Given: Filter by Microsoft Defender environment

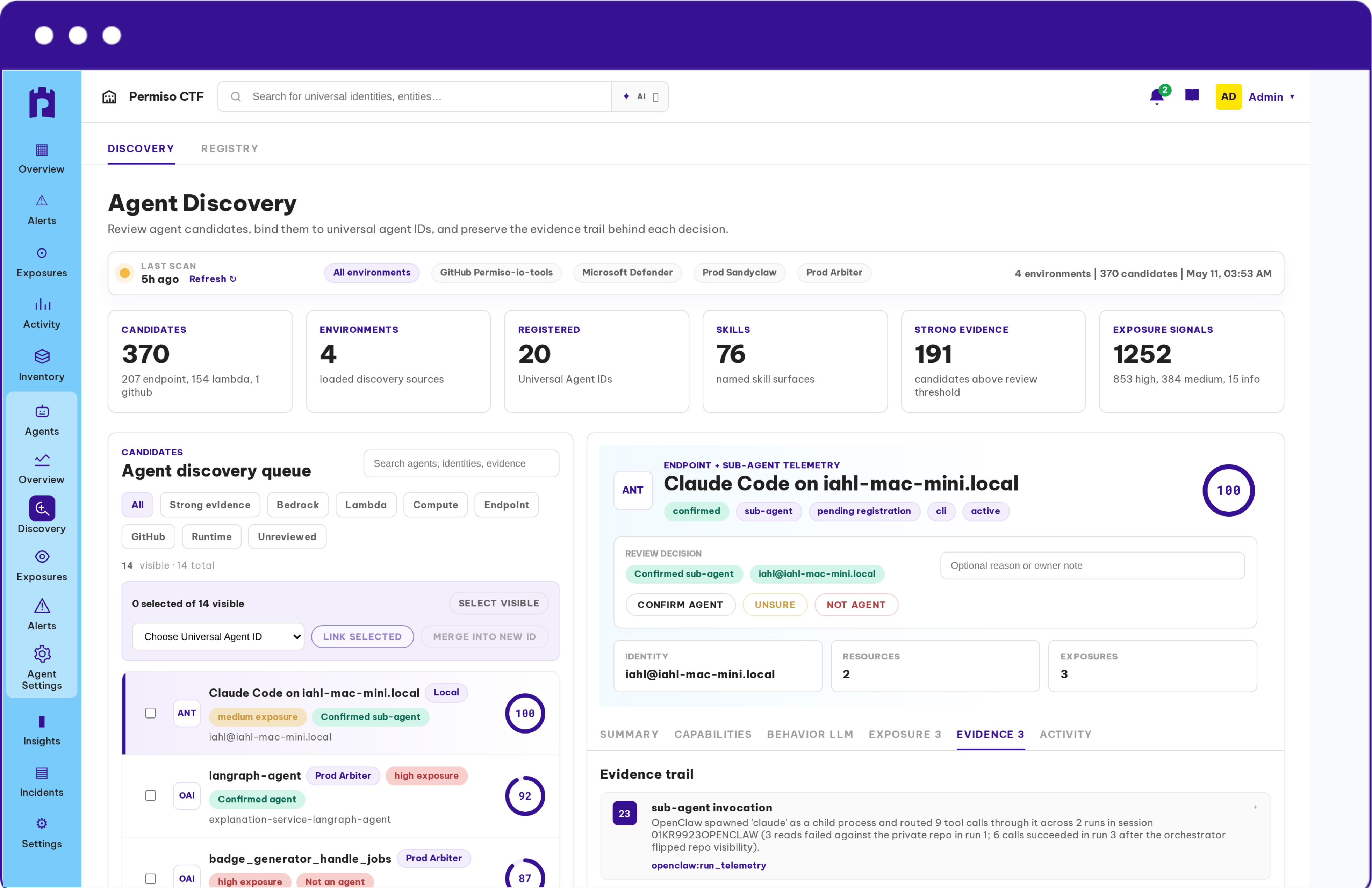Looking at the screenshot, I should coord(627,273).
